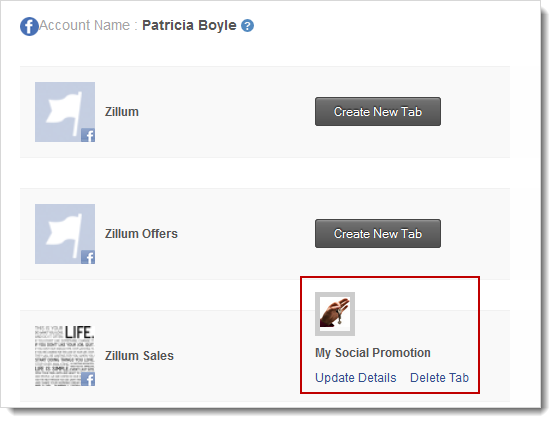Click the Zillum Offers flag thumbnail
This screenshot has height=423, width=556.
pos(65,234)
